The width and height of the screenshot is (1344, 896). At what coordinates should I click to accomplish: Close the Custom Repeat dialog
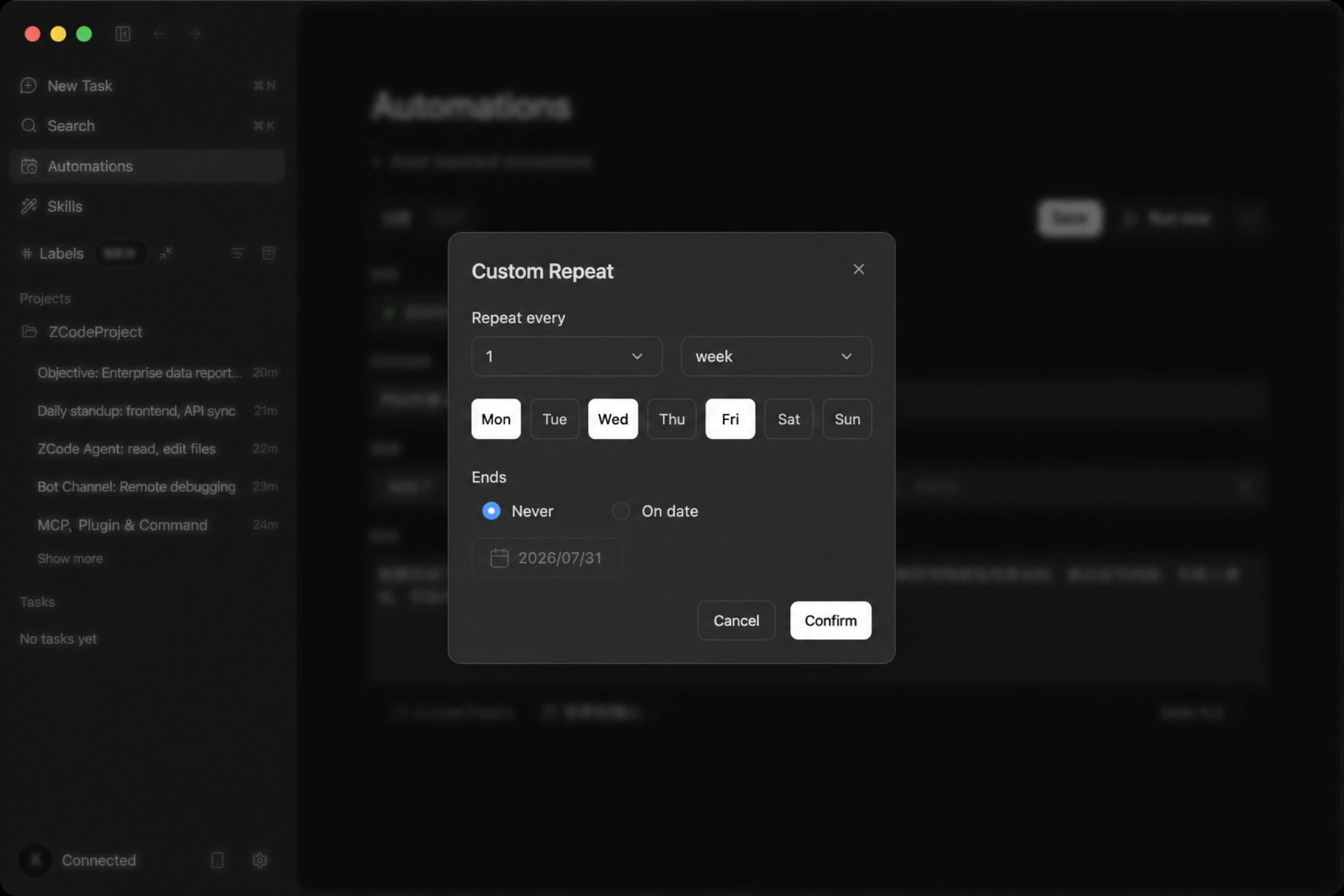[858, 269]
